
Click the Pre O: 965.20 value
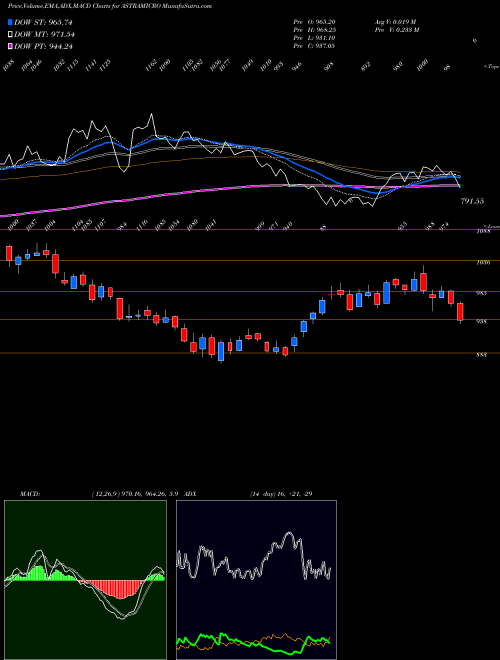coord(314,22)
